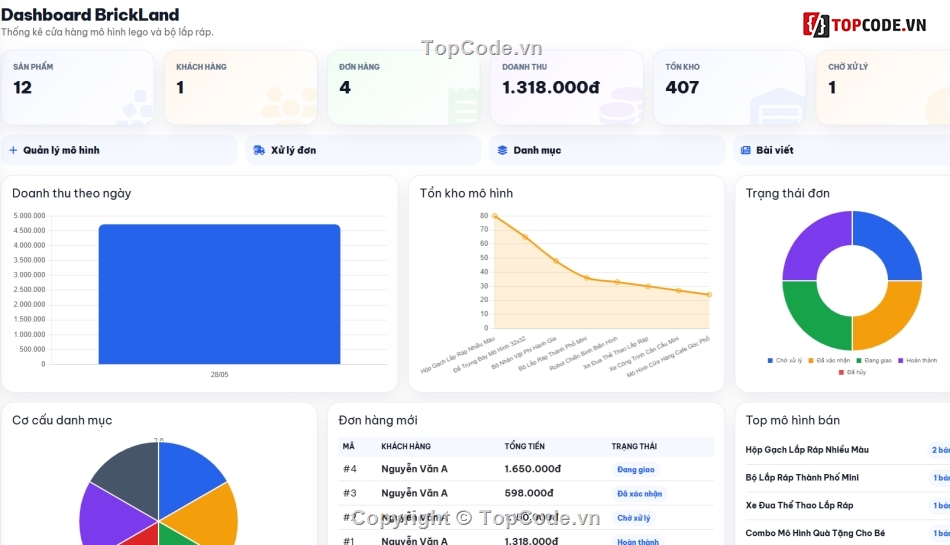The image size is (950, 545).
Task: Click the Đang giao status badge on order #4
Action: [636, 469]
